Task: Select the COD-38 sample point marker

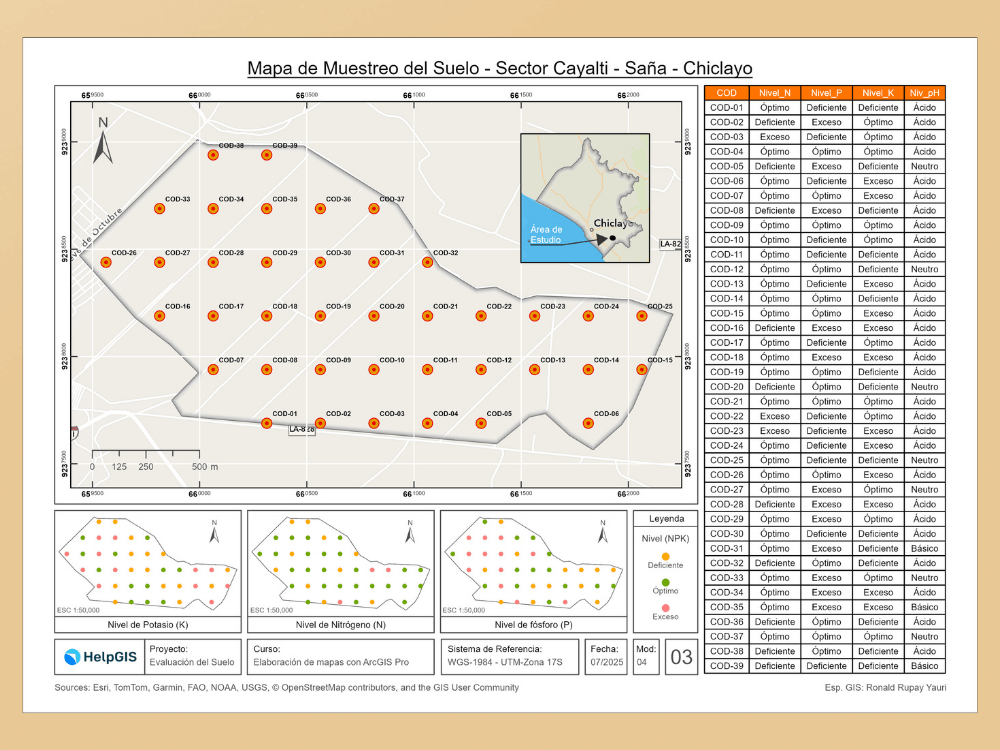Action: point(213,155)
